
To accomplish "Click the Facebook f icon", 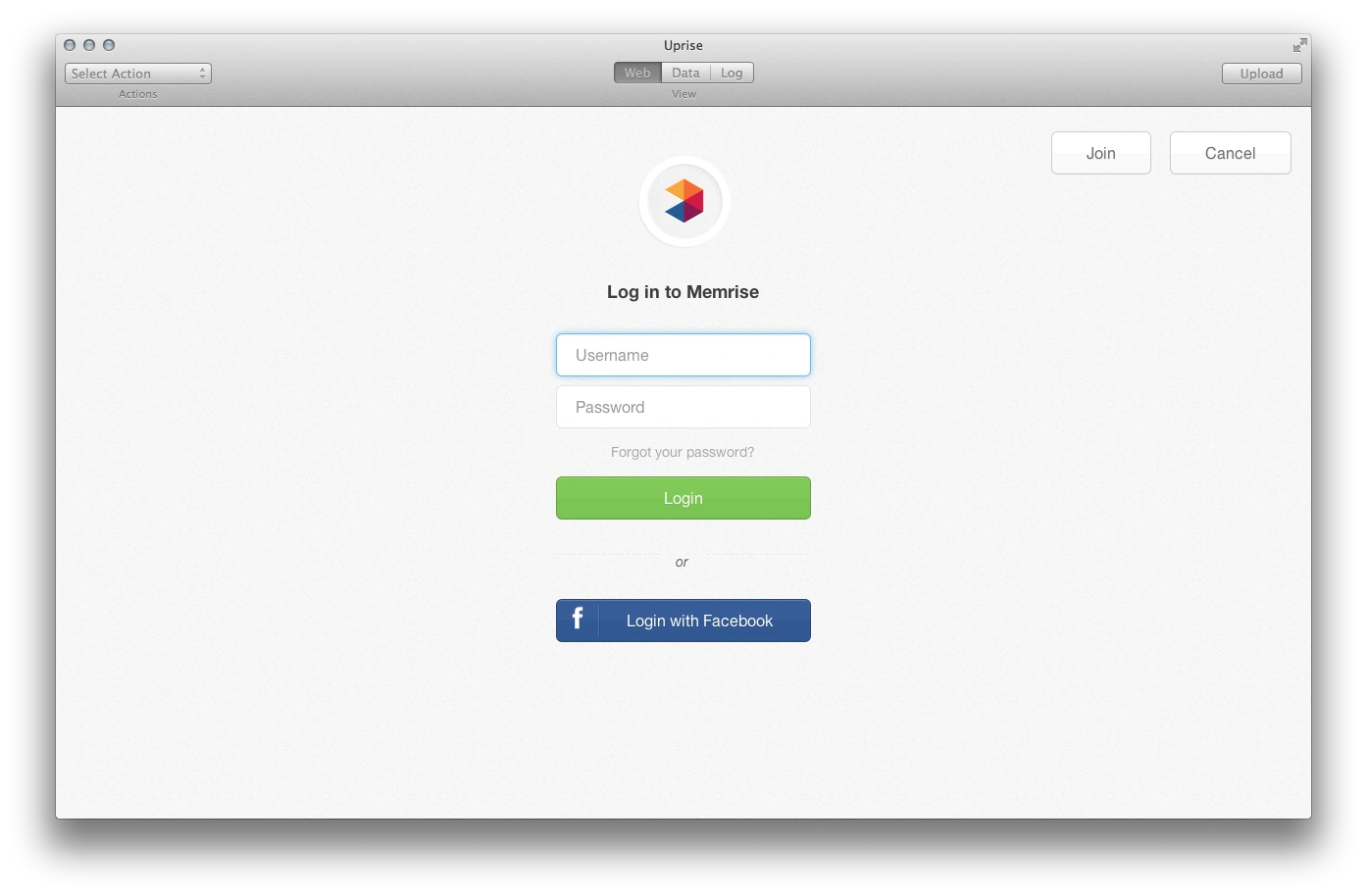I will click(578, 618).
